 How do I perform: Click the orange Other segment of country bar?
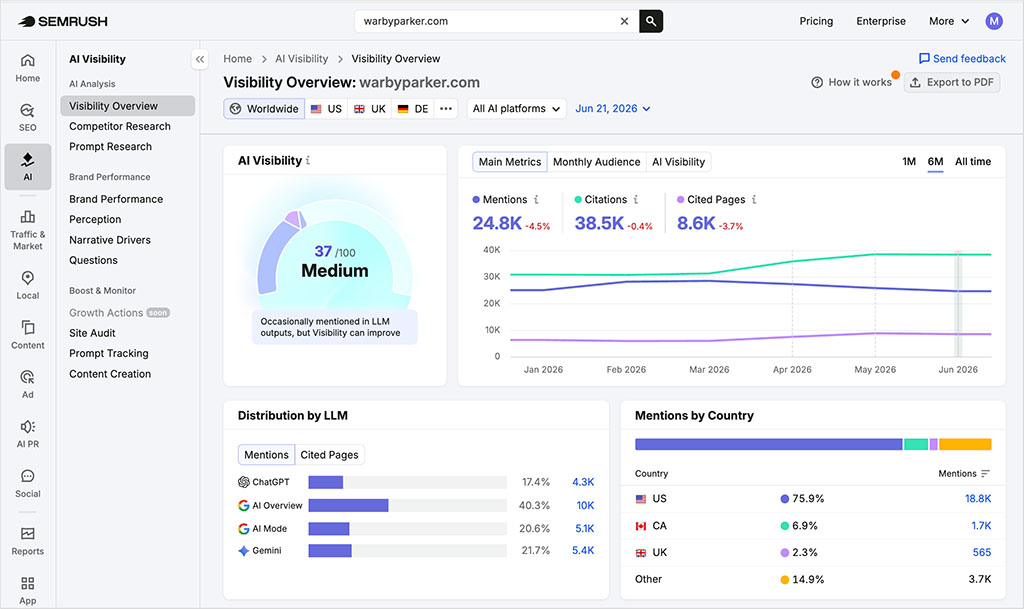(x=965, y=445)
